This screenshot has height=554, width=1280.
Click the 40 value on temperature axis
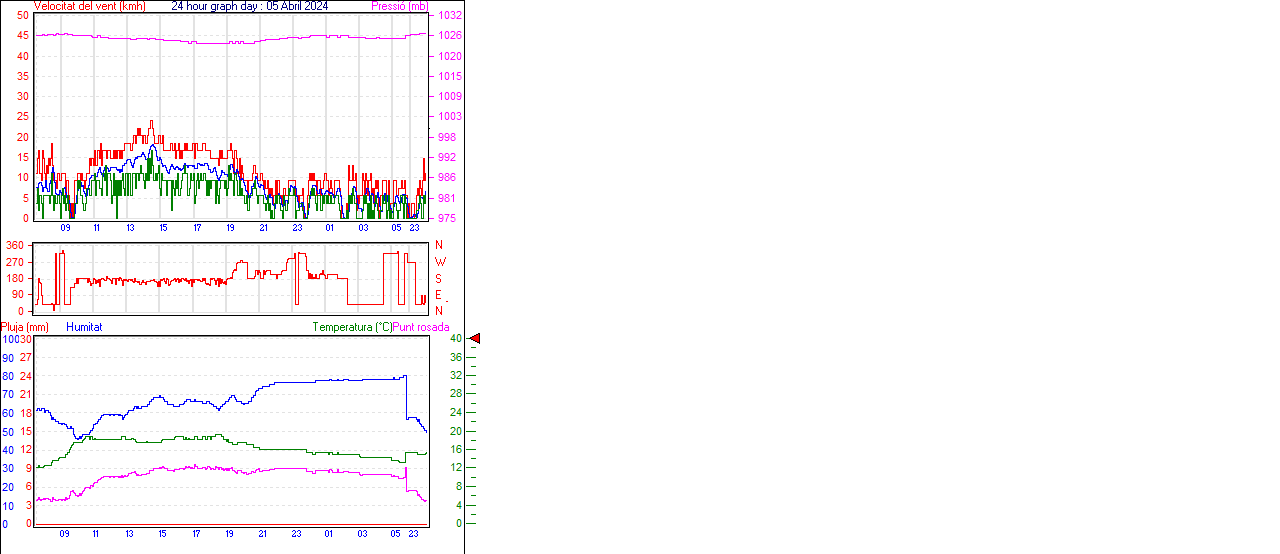456,339
